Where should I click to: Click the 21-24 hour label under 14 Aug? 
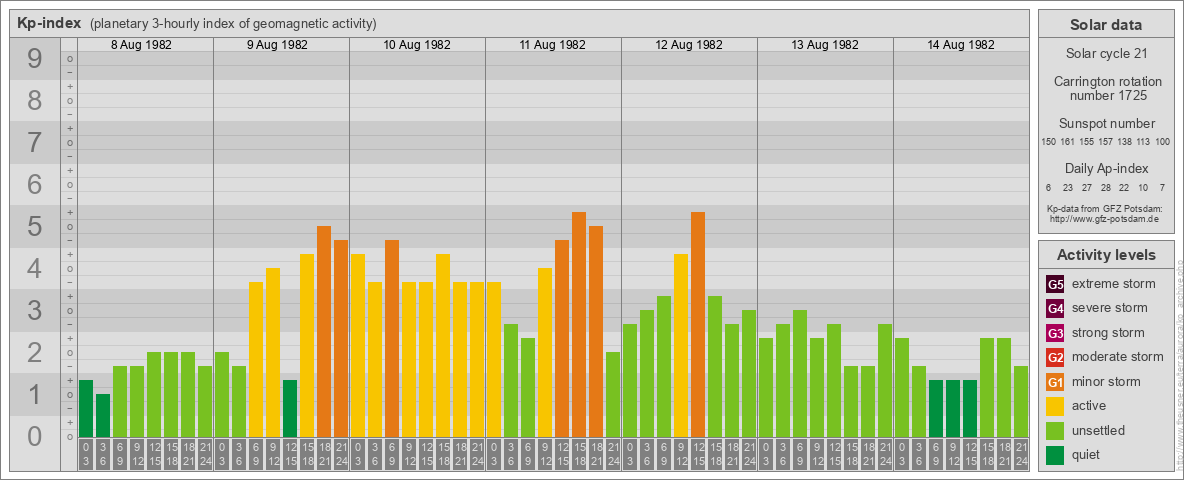[1021, 454]
